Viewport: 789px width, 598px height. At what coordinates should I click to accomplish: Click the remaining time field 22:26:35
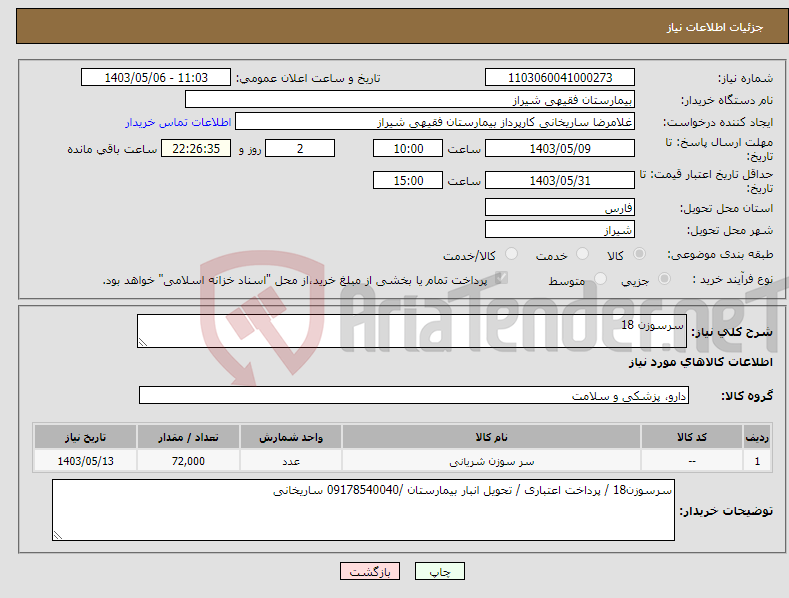point(196,148)
